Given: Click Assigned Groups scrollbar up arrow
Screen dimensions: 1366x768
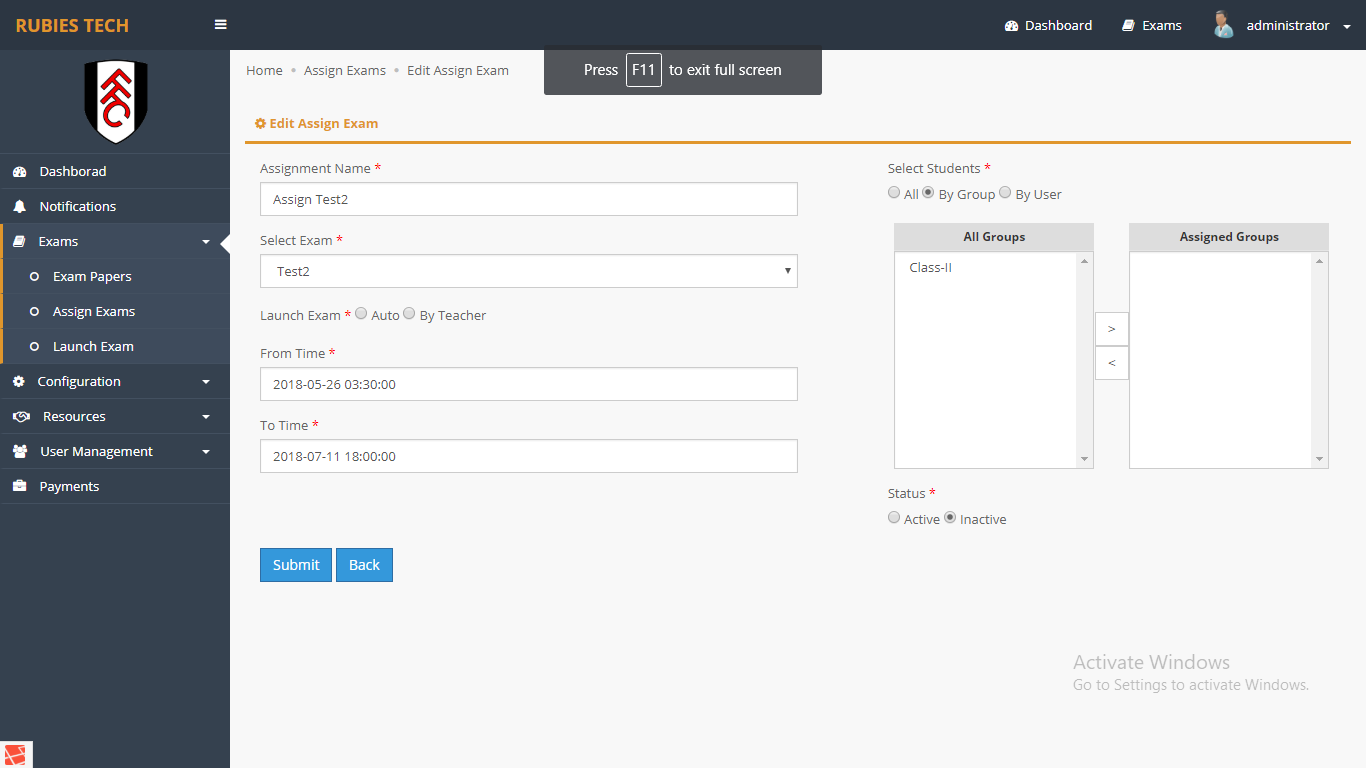Looking at the screenshot, I should [1320, 261].
